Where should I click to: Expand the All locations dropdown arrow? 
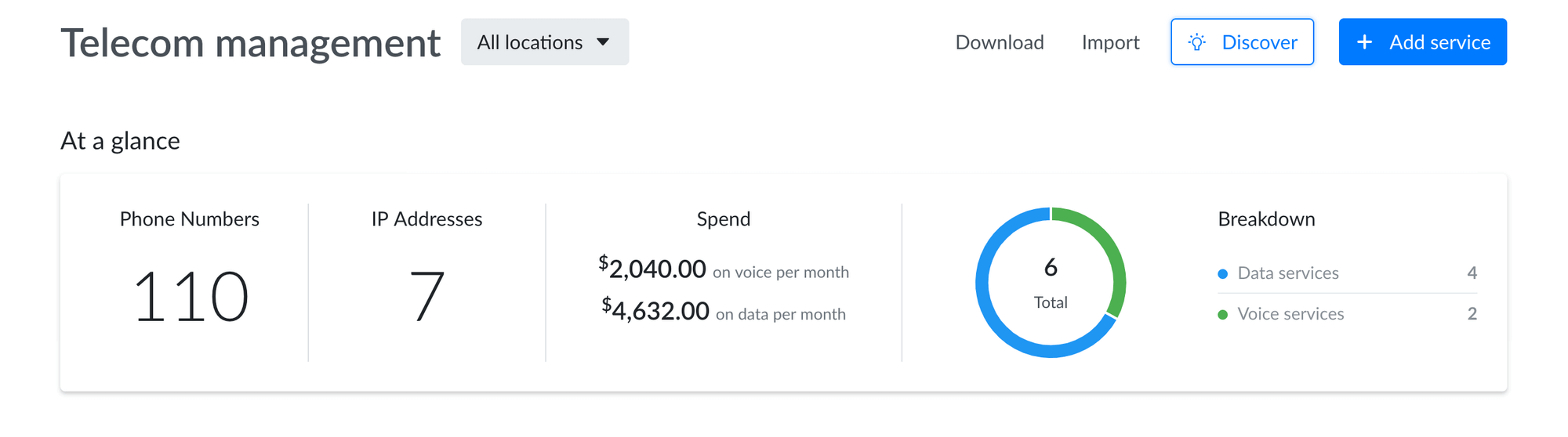603,42
